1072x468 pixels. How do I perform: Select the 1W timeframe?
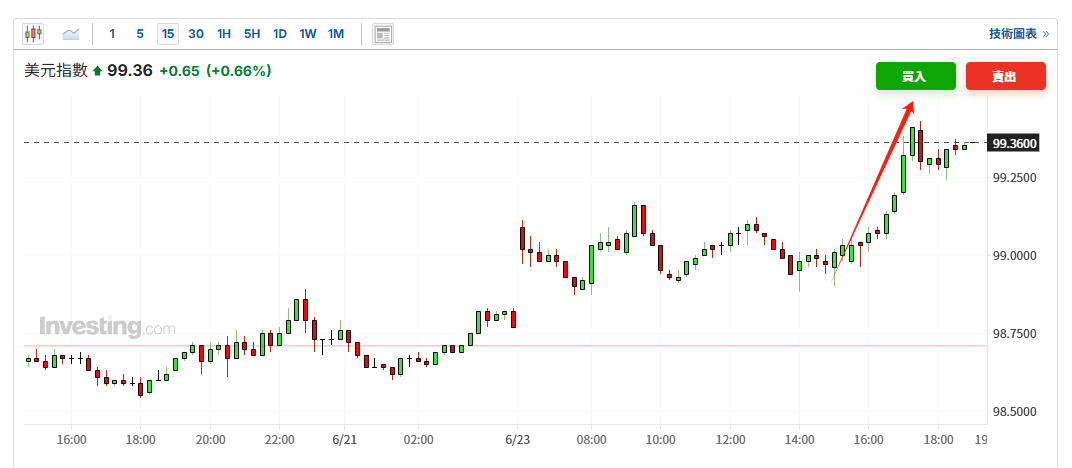pos(308,33)
